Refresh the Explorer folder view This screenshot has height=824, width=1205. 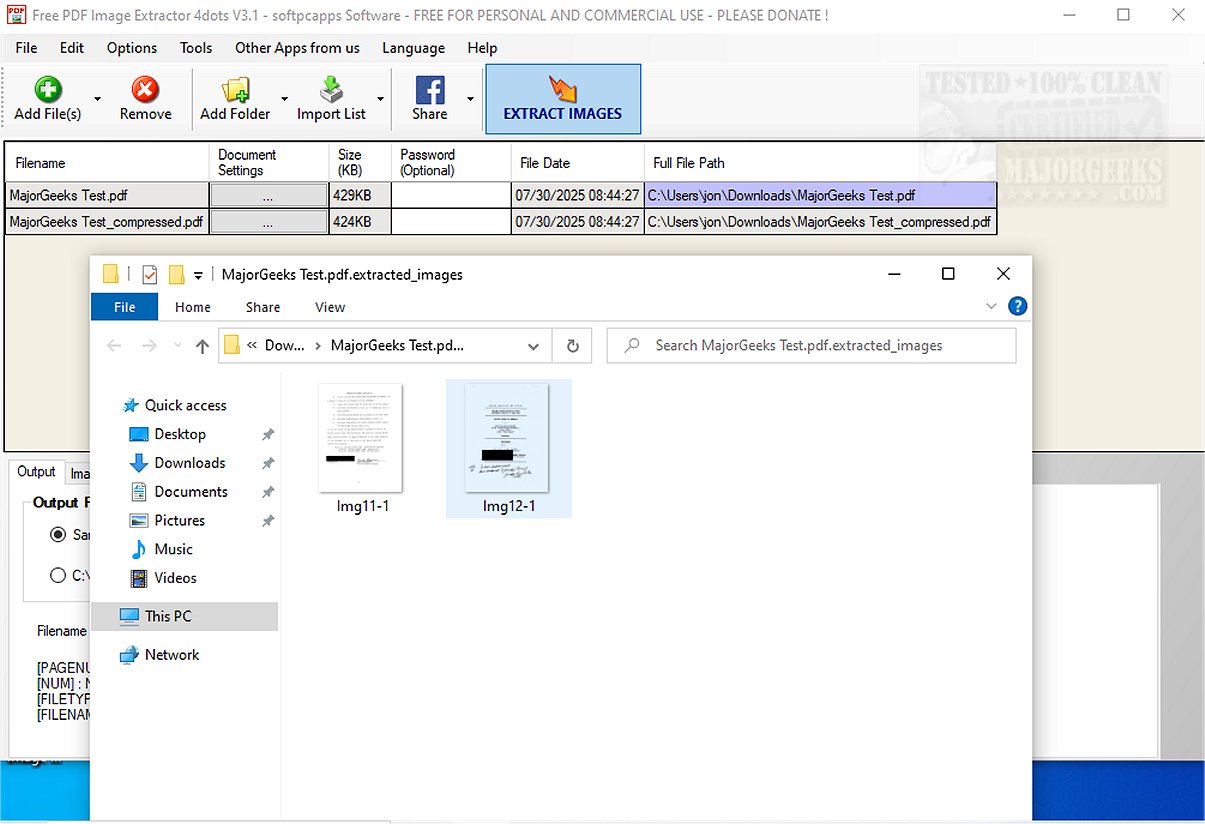(572, 346)
